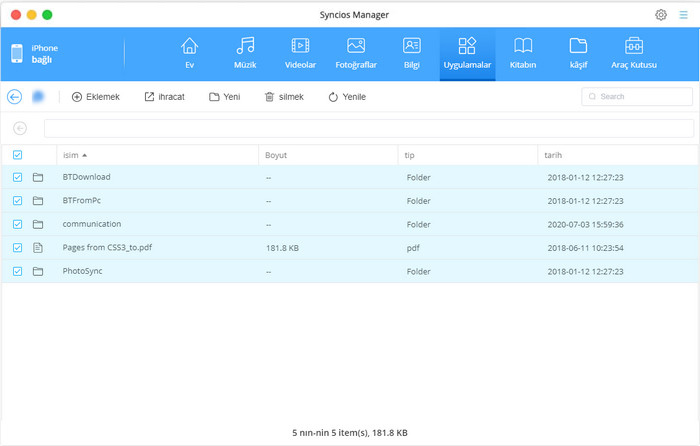Click the status bar item count text
Viewport: 700px width, 446px height.
350,433
